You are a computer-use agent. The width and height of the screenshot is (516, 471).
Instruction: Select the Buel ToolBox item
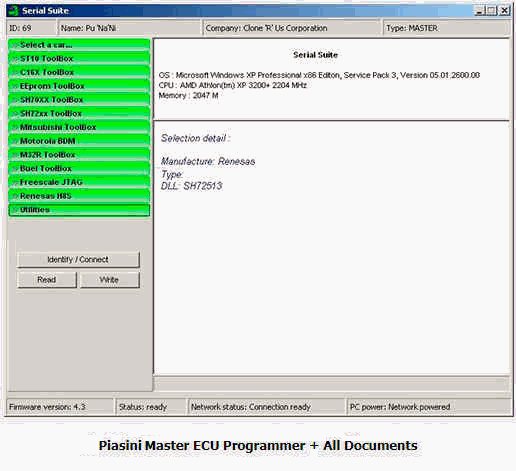(79, 168)
